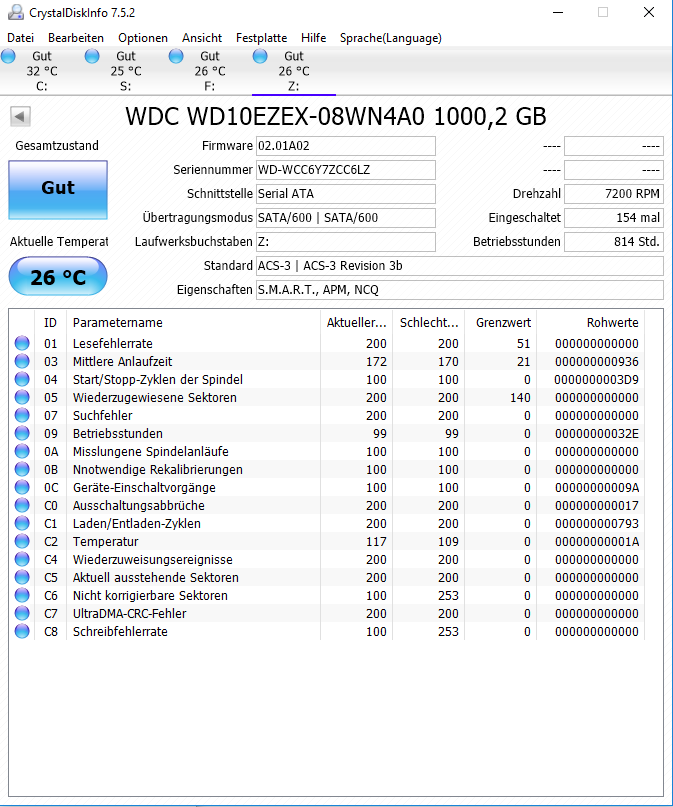Image resolution: width=673 pixels, height=807 pixels.
Task: Open the Datei menu
Action: [21, 38]
